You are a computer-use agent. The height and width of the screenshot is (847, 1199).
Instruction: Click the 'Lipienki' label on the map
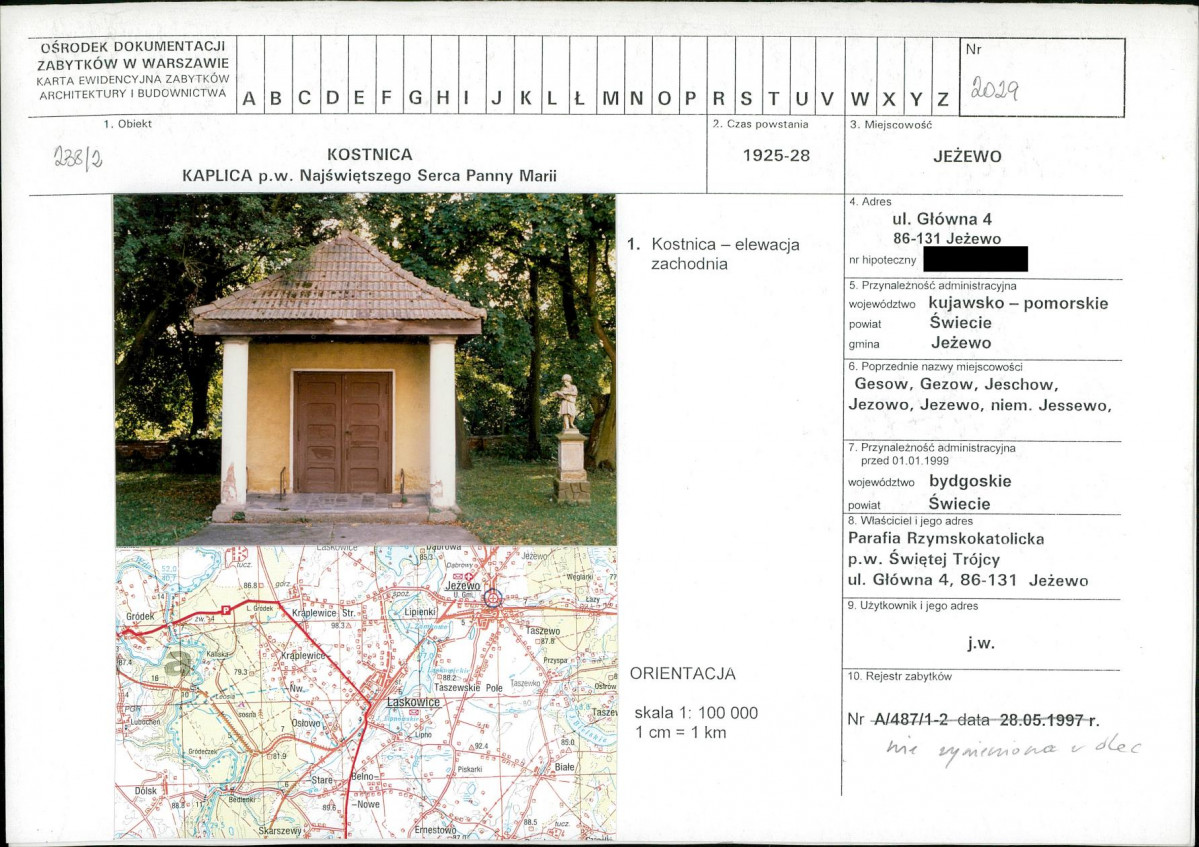(420, 612)
